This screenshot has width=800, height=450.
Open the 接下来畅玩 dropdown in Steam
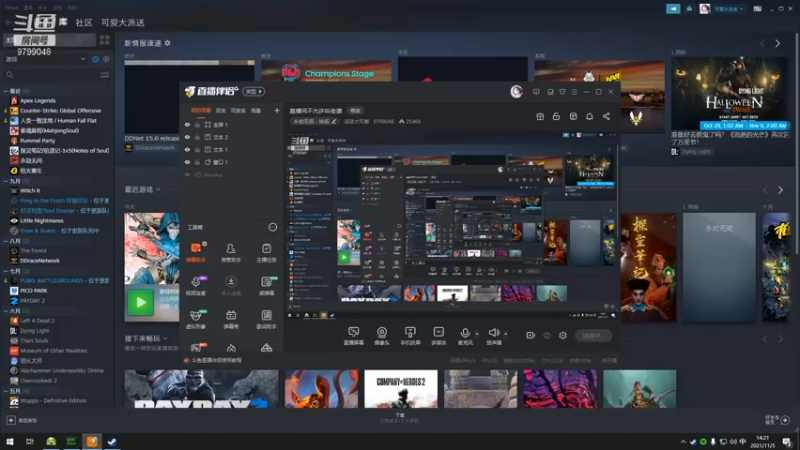point(146,338)
